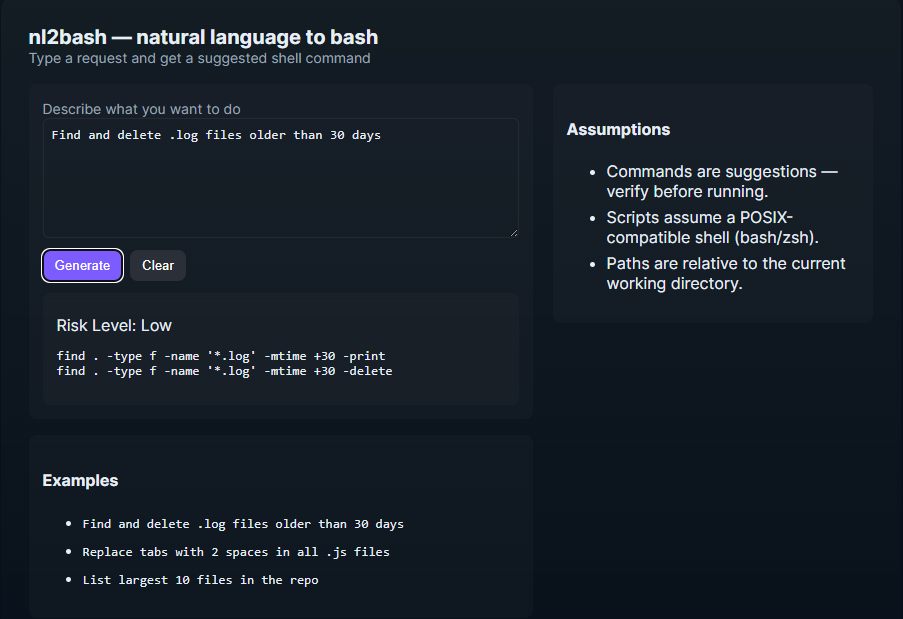Image resolution: width=903 pixels, height=619 pixels.
Task: Click the find command ending in -delete
Action: tap(224, 371)
